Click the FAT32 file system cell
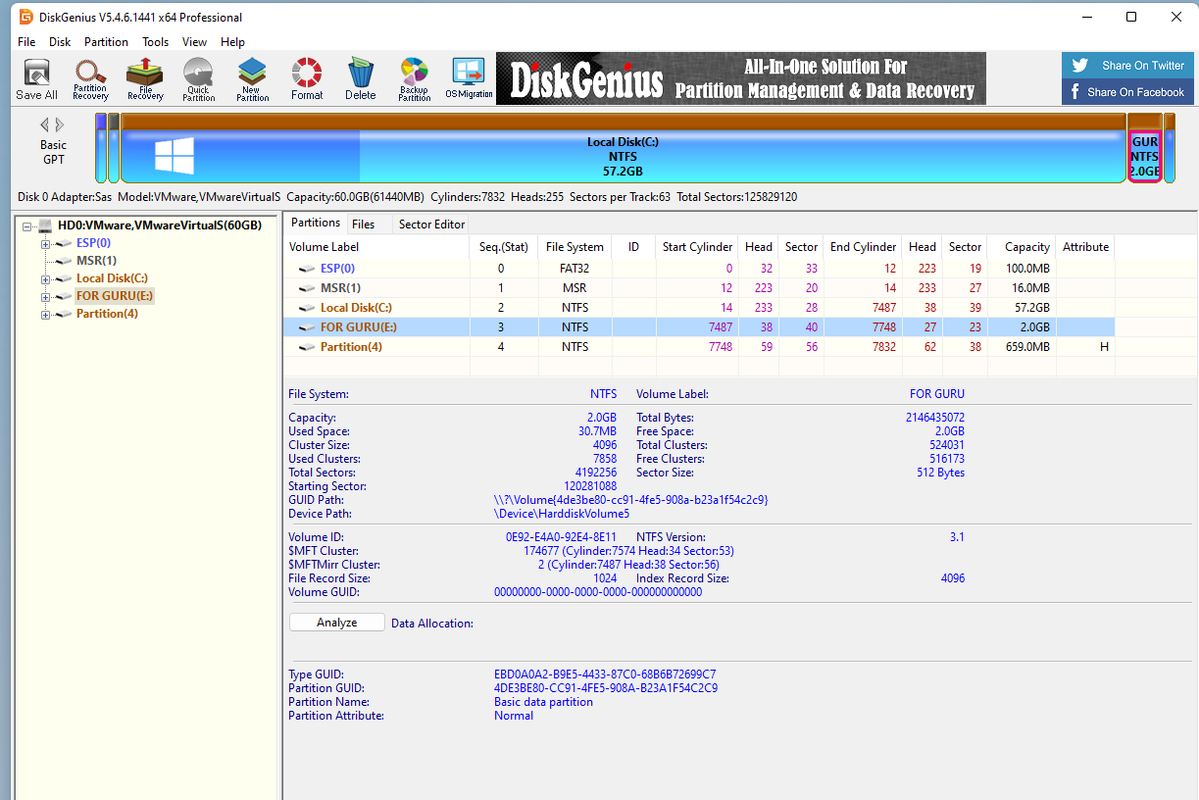Screen dimensions: 1199x800 click(x=574, y=268)
